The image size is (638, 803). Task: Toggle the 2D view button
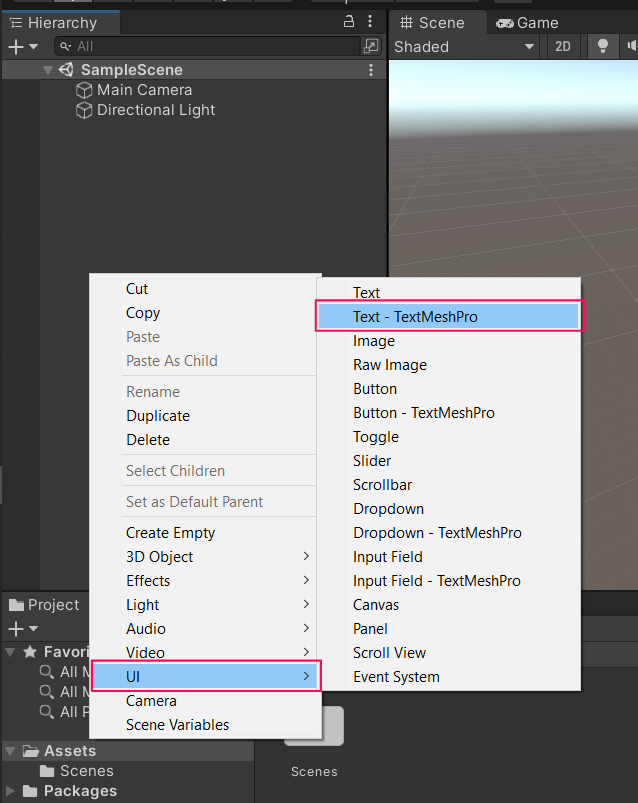pyautogui.click(x=562, y=47)
